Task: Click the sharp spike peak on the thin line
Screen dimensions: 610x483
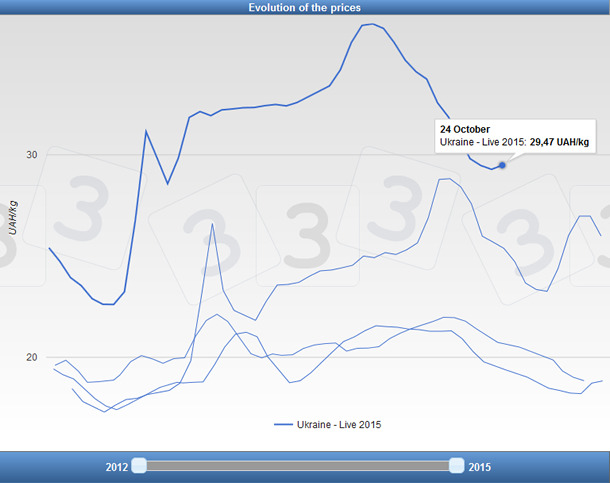Action: click(212, 224)
